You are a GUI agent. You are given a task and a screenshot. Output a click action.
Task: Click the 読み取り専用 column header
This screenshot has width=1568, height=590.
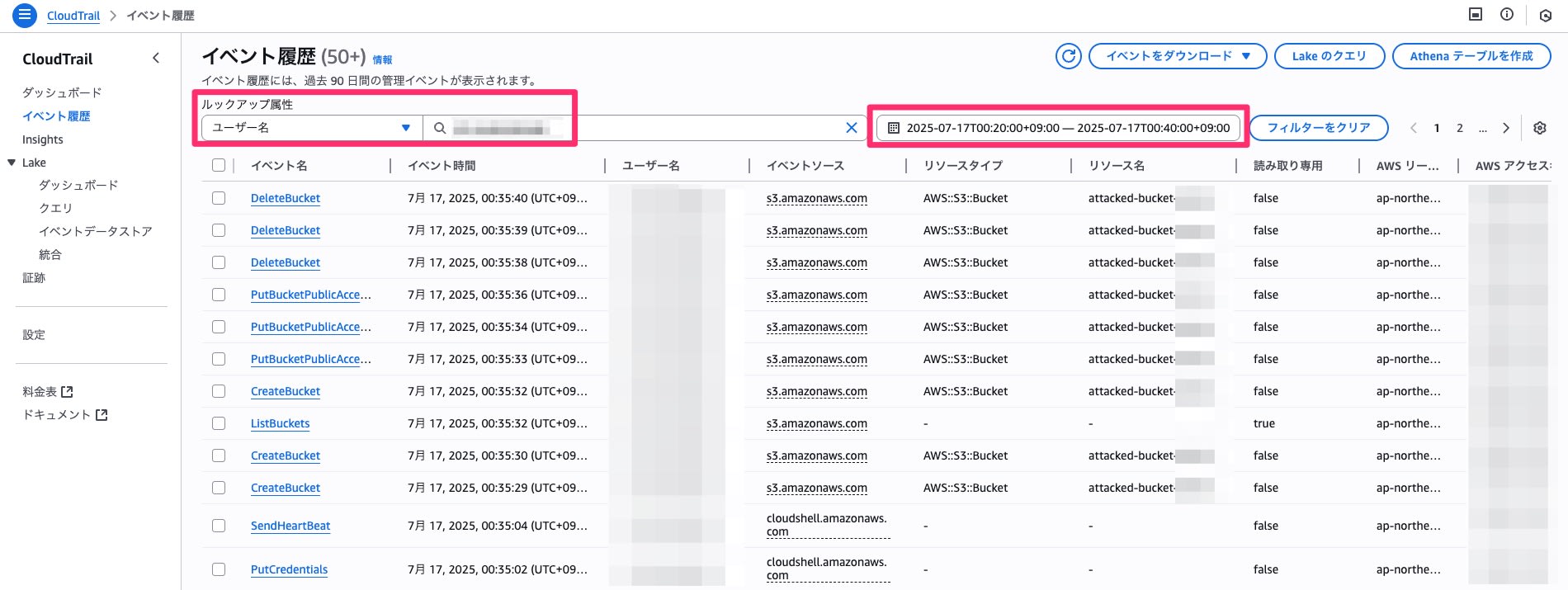(x=1288, y=166)
